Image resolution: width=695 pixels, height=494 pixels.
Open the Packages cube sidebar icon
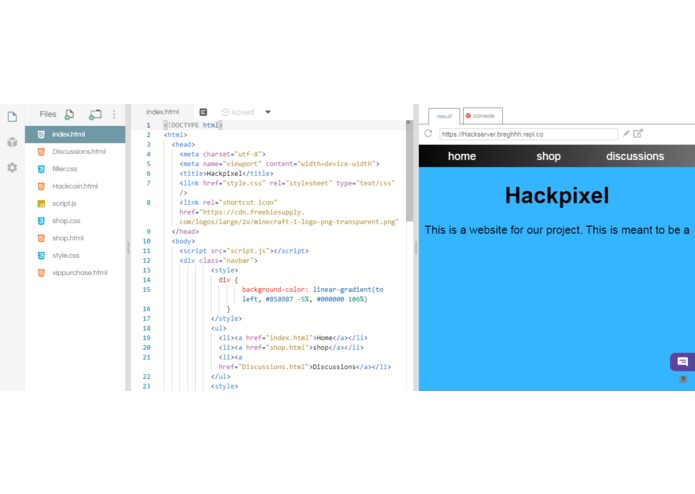pyautogui.click(x=12, y=142)
